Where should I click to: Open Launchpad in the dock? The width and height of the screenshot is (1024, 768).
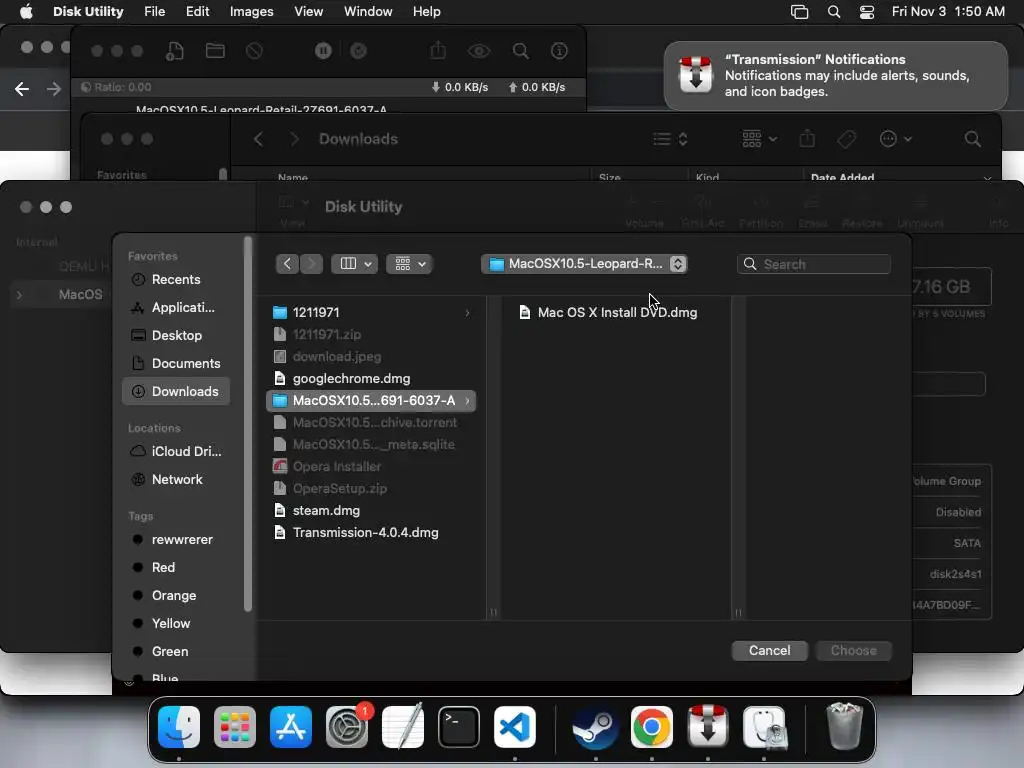pyautogui.click(x=234, y=726)
